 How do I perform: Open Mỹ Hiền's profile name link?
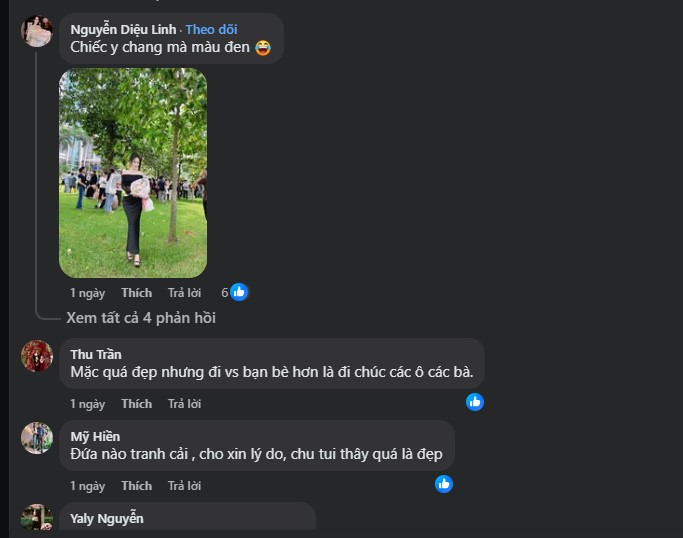[95, 436]
